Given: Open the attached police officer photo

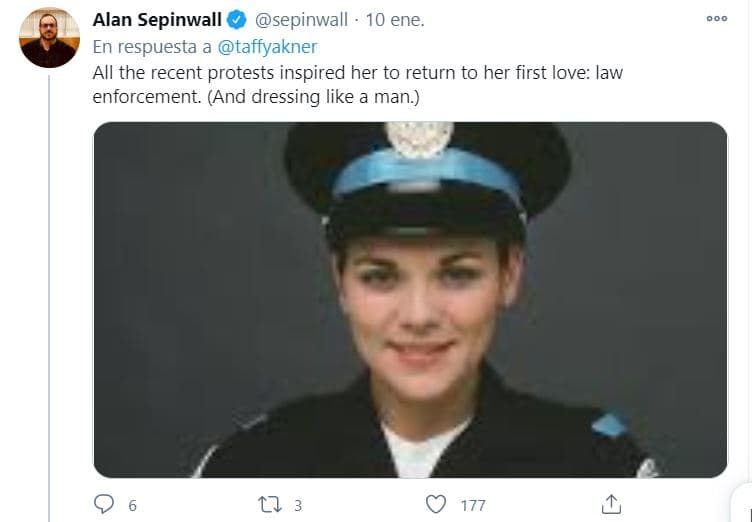Looking at the screenshot, I should coord(410,299).
